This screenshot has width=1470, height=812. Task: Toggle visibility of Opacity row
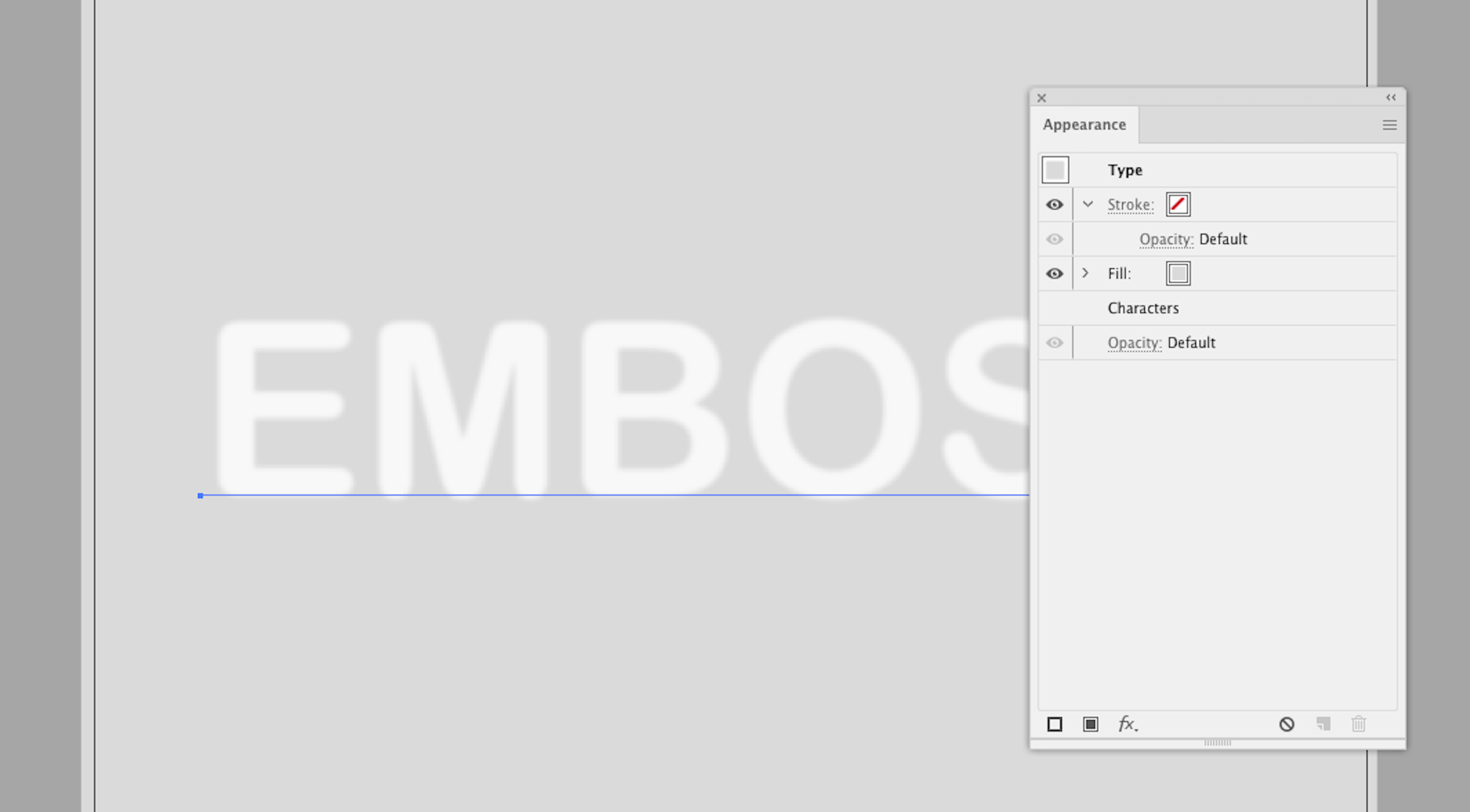1054,238
